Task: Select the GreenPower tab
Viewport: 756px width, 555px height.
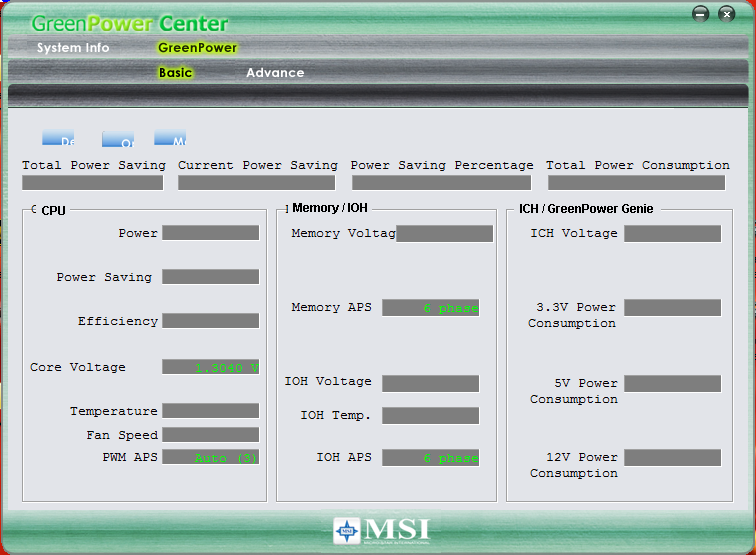Action: click(x=198, y=48)
